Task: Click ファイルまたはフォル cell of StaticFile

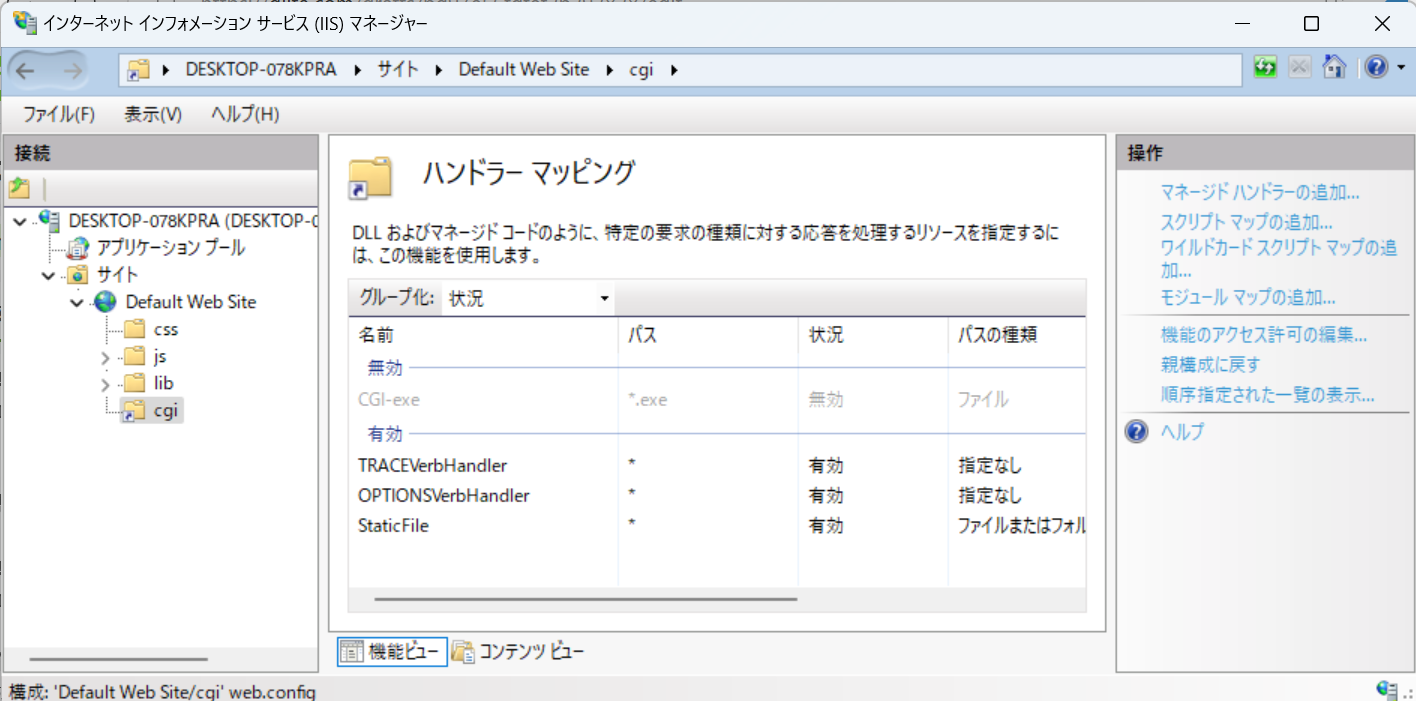Action: (1021, 526)
